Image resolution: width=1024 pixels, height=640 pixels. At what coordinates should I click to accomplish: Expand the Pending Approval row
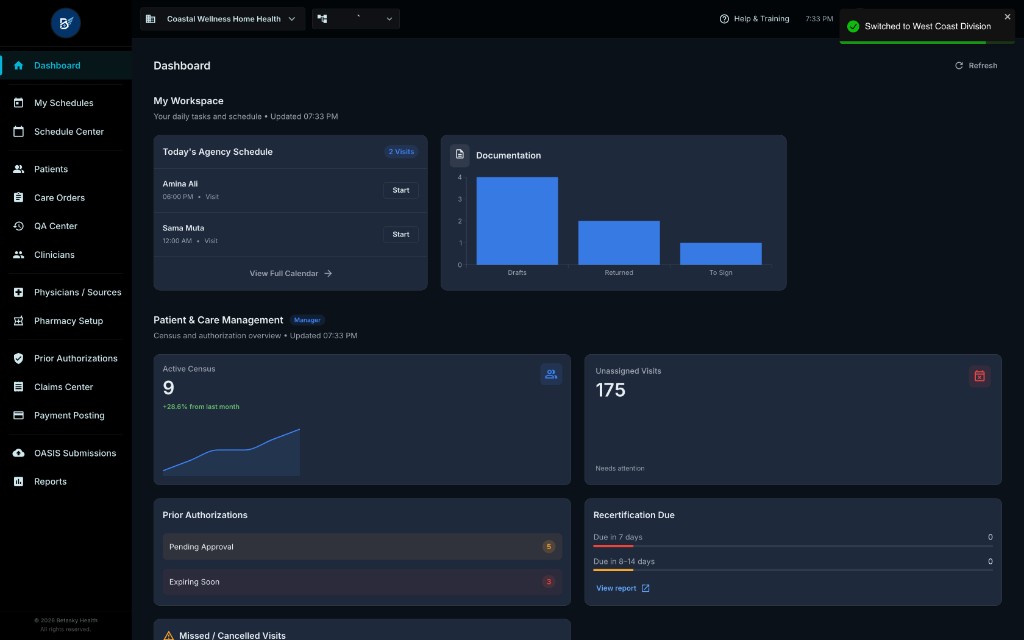pyautogui.click(x=362, y=547)
